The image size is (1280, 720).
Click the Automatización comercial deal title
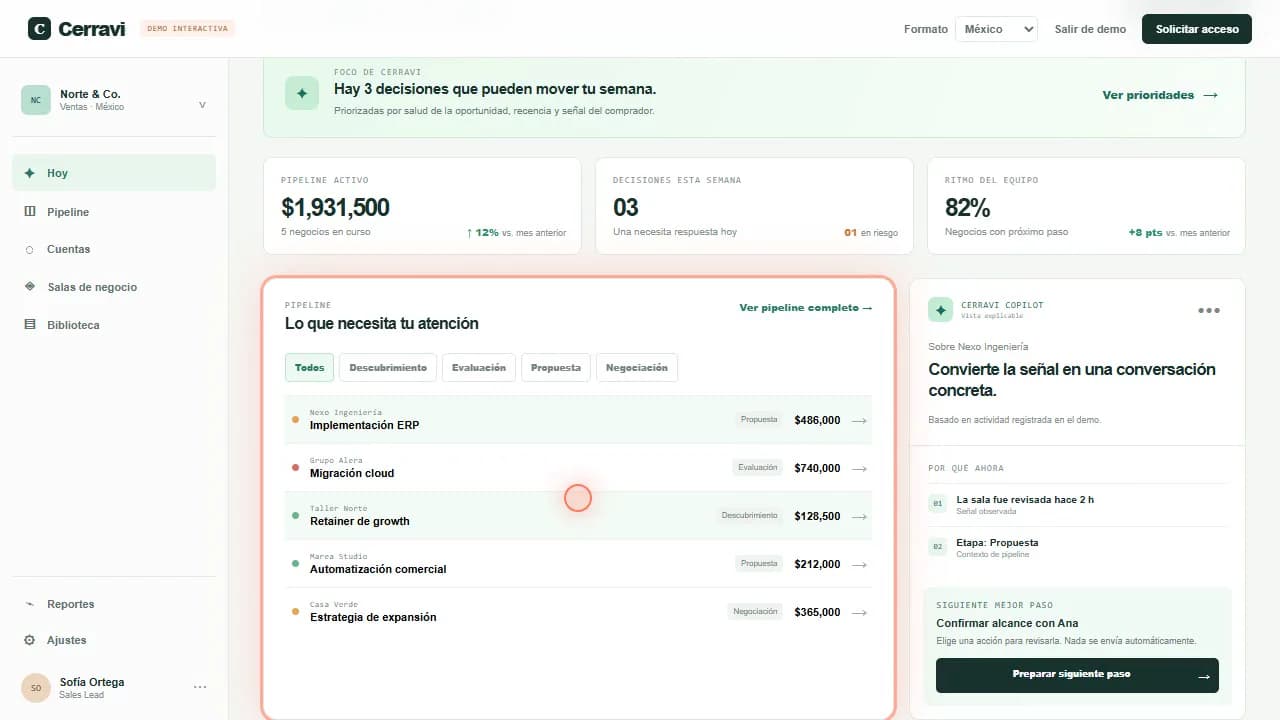pos(378,569)
